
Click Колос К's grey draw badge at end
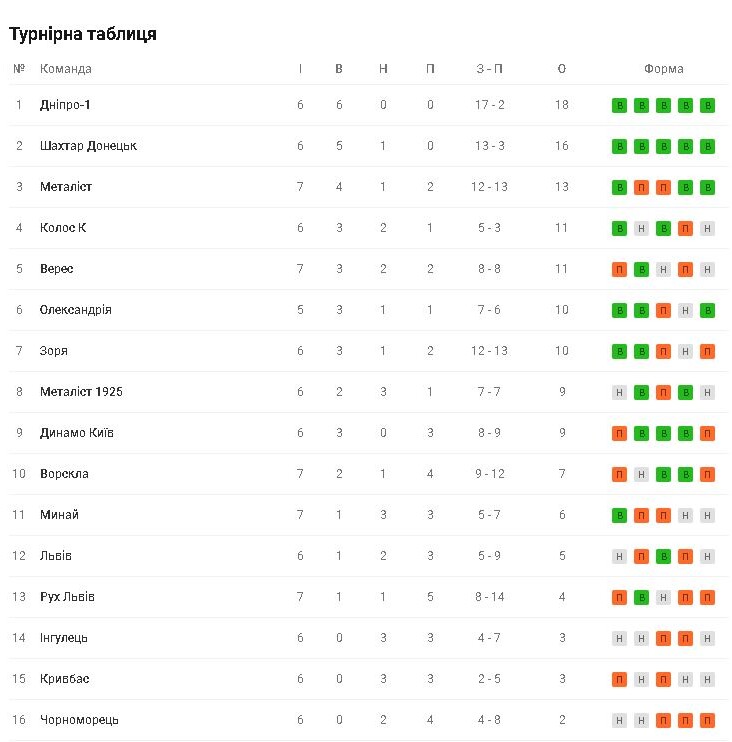click(707, 228)
